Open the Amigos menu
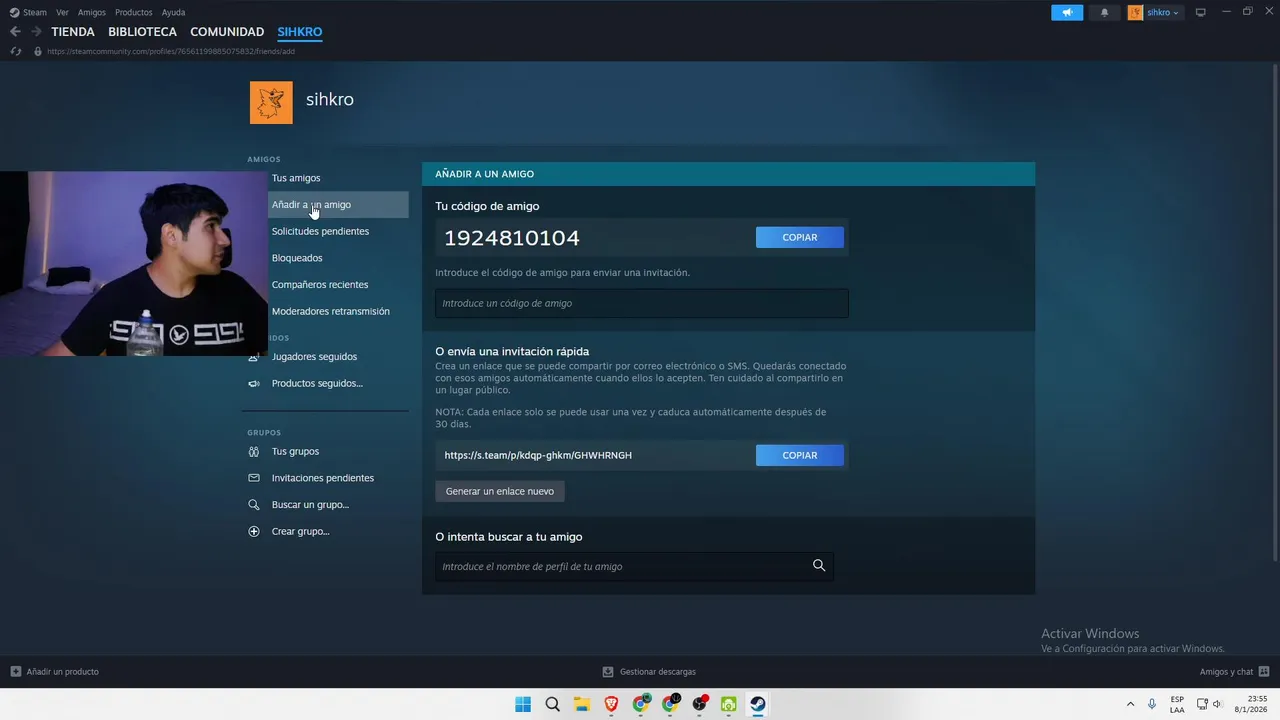The width and height of the screenshot is (1280, 720). point(92,12)
